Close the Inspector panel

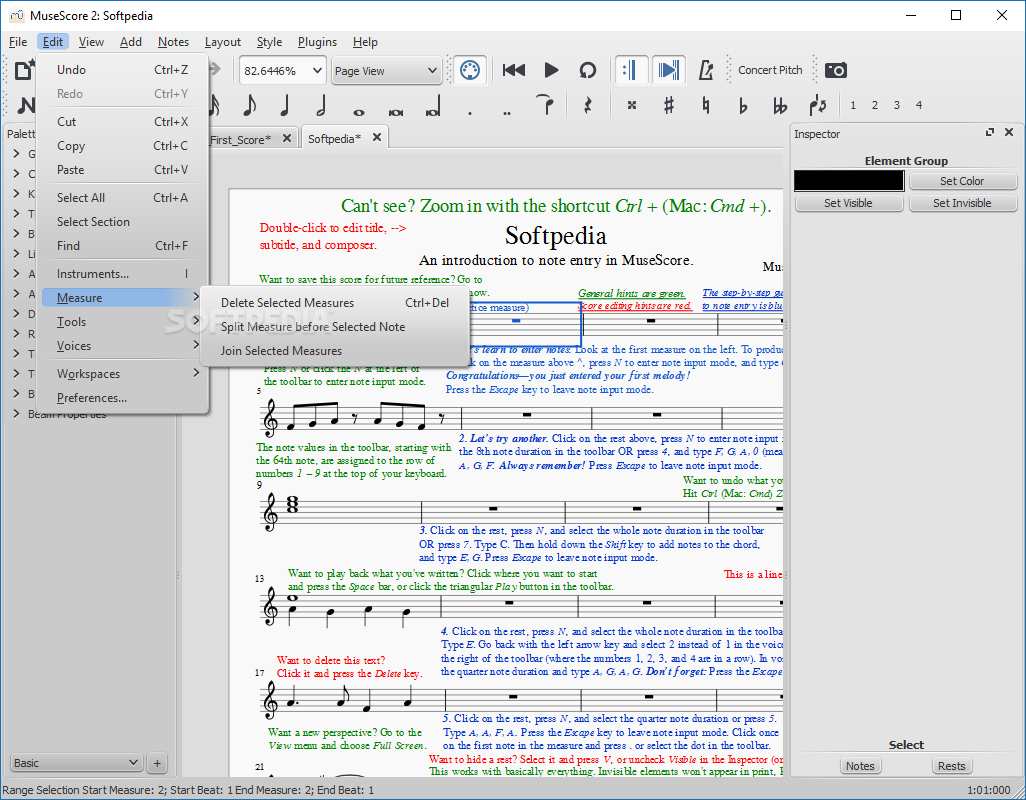1009,132
